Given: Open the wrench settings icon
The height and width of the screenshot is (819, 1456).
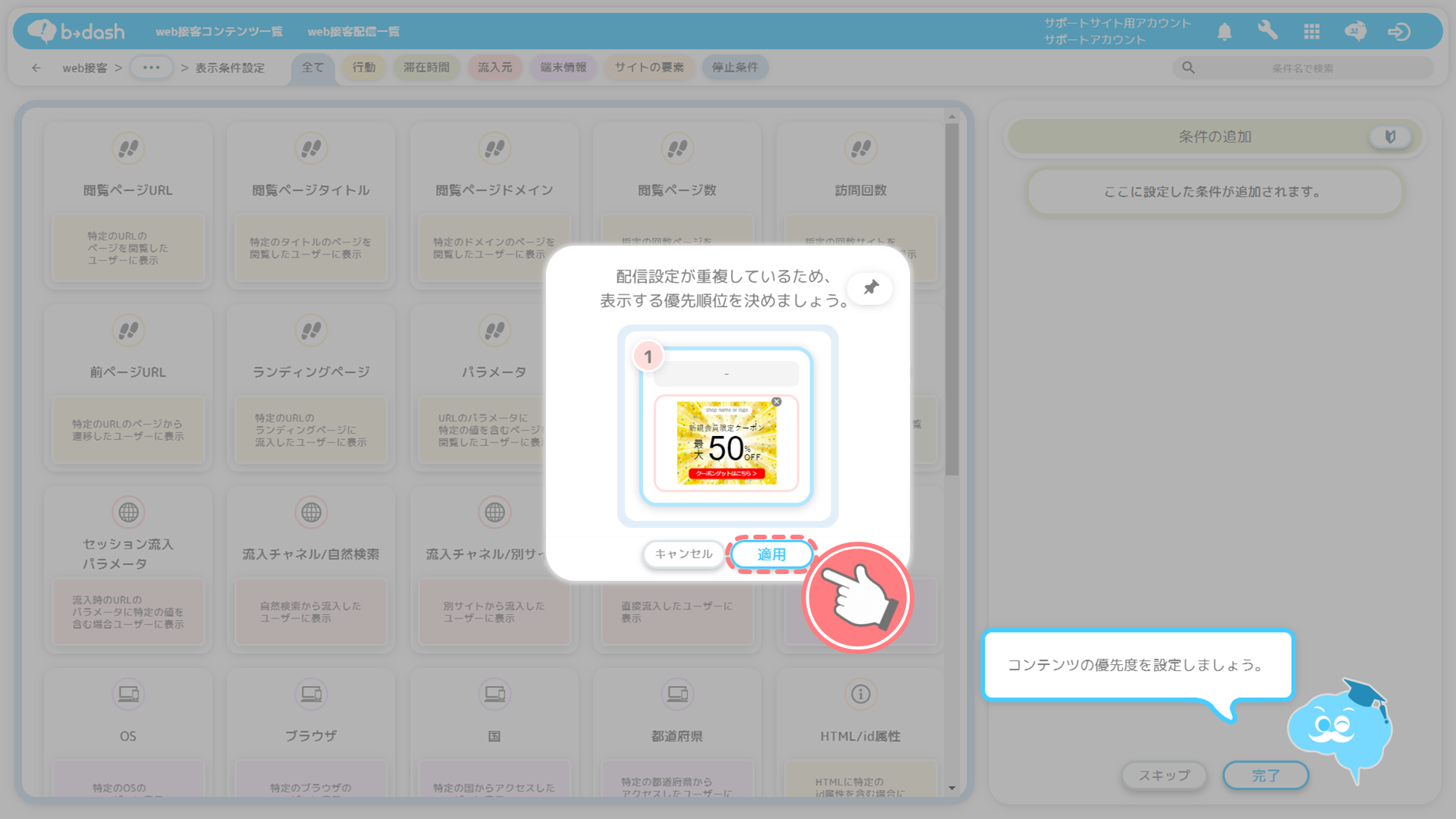Looking at the screenshot, I should [x=1267, y=31].
